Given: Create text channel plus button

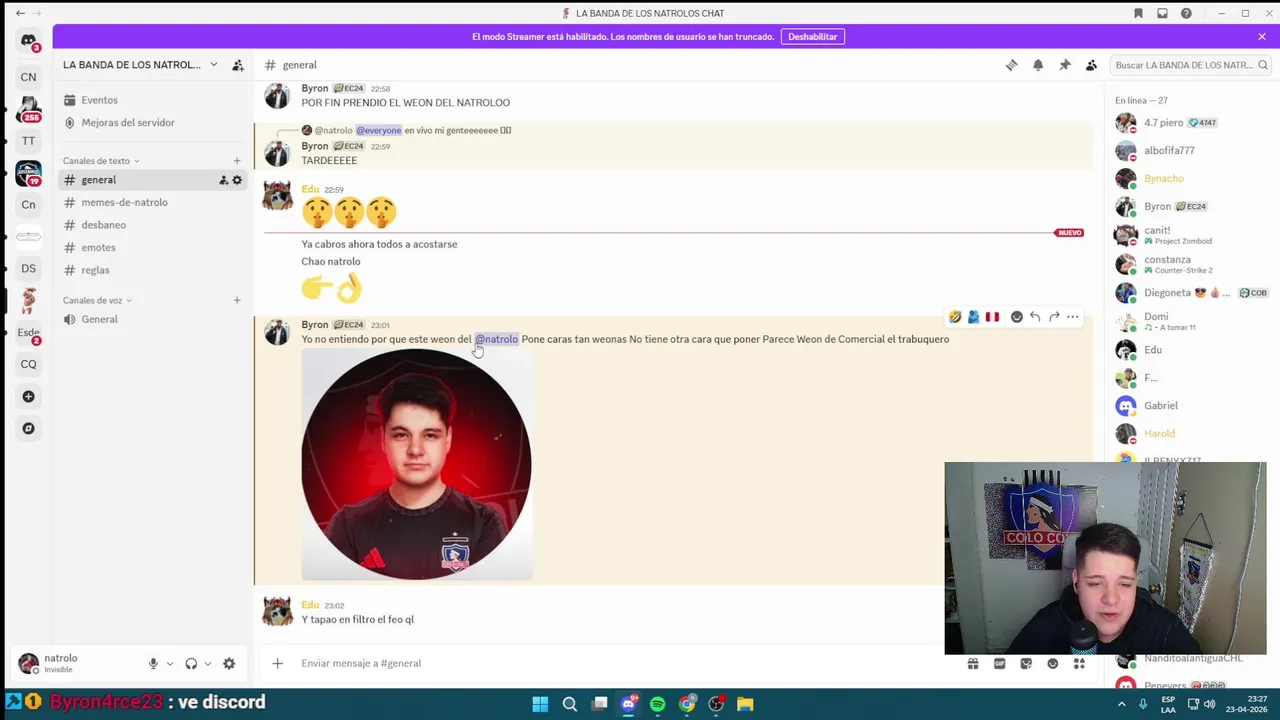Looking at the screenshot, I should coord(237,161).
